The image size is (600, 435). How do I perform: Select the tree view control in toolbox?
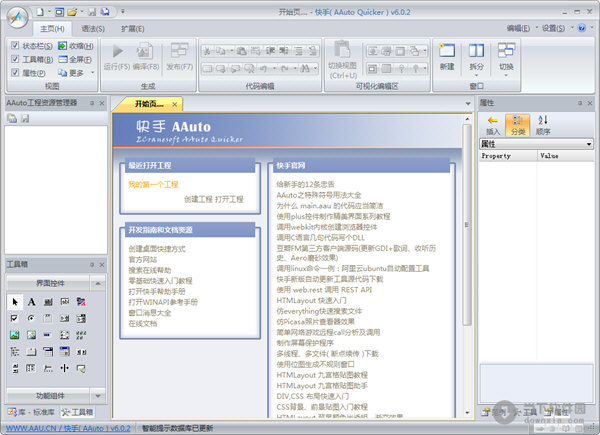click(x=15, y=352)
